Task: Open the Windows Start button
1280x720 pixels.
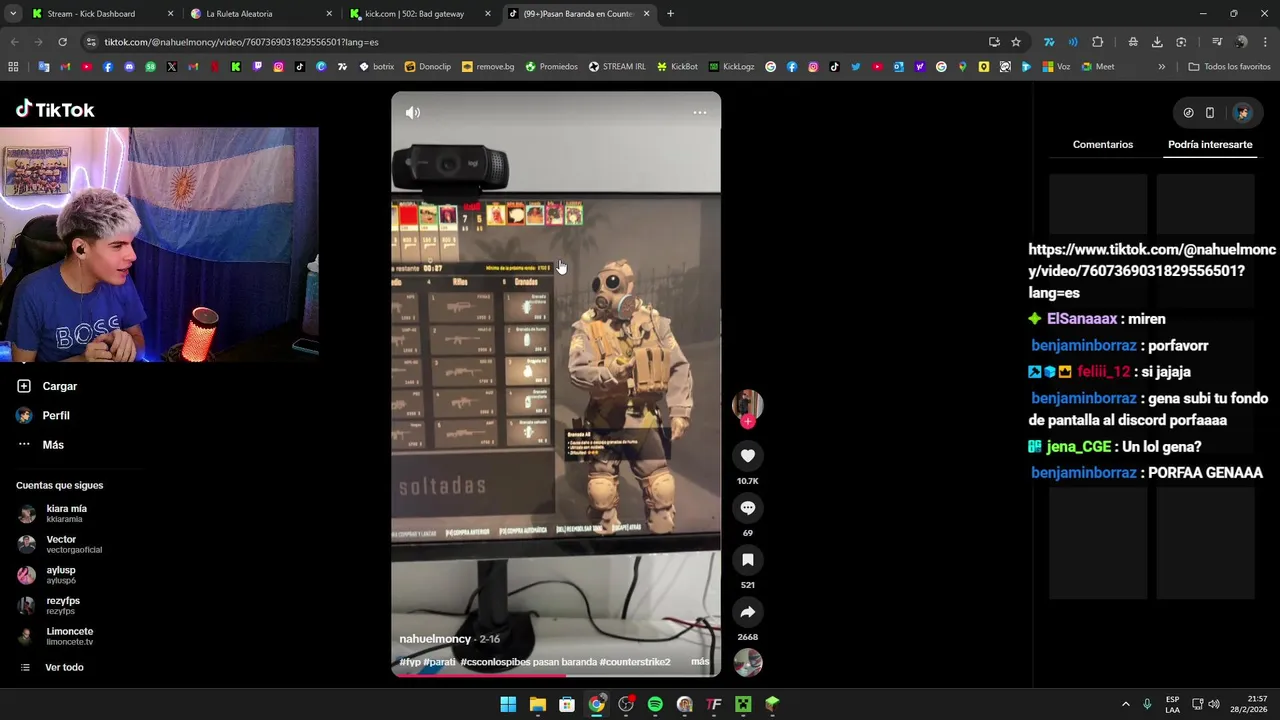Action: (508, 704)
